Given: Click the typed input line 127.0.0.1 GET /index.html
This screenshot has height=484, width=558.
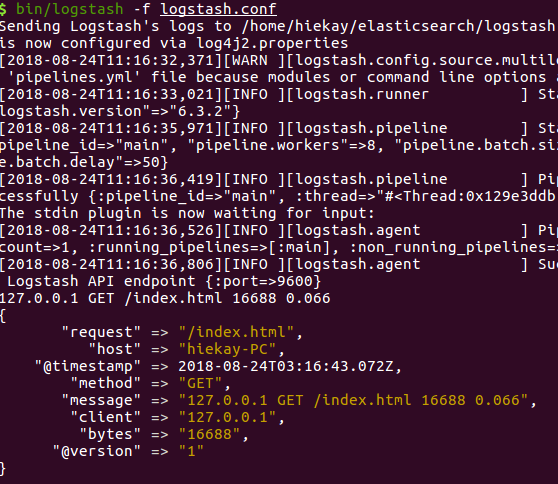Looking at the screenshot, I should [165, 298].
